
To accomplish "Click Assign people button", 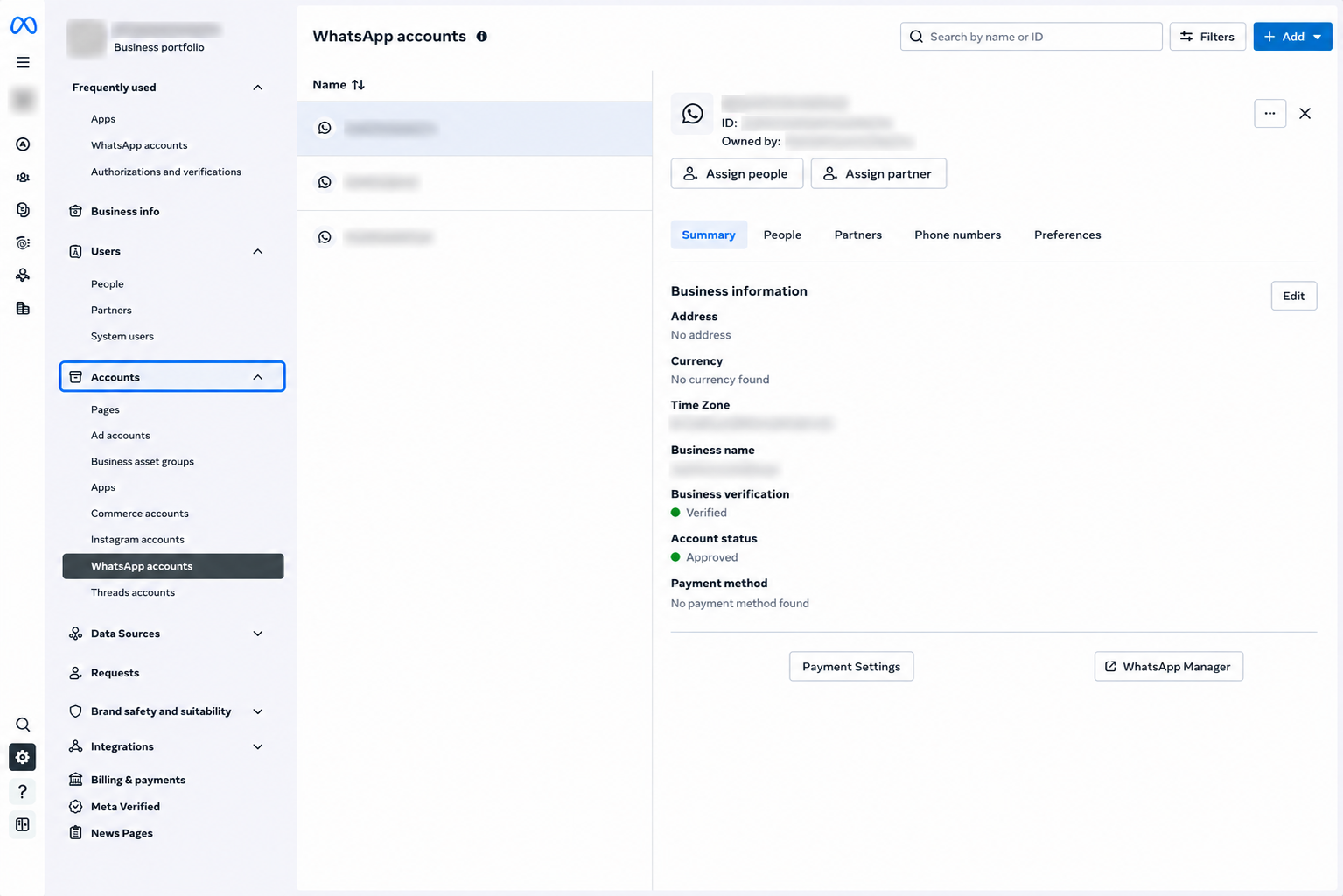I will (737, 173).
